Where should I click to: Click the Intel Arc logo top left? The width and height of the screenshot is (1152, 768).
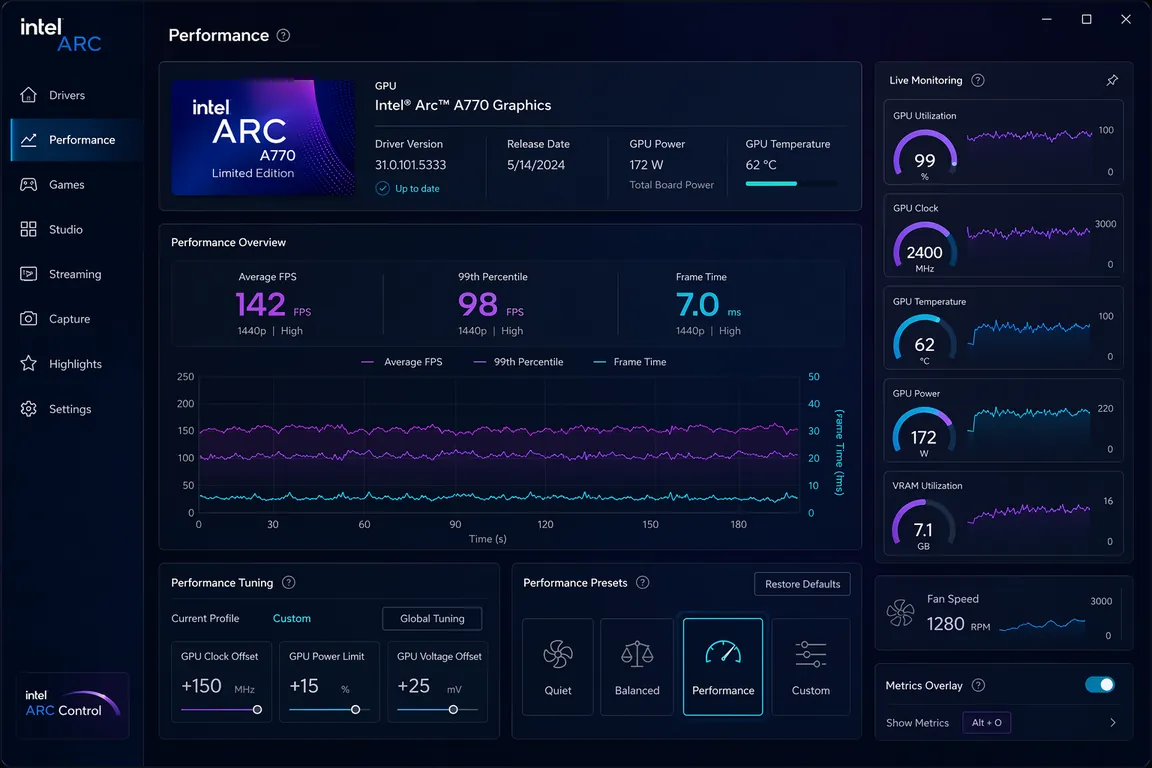(x=60, y=35)
